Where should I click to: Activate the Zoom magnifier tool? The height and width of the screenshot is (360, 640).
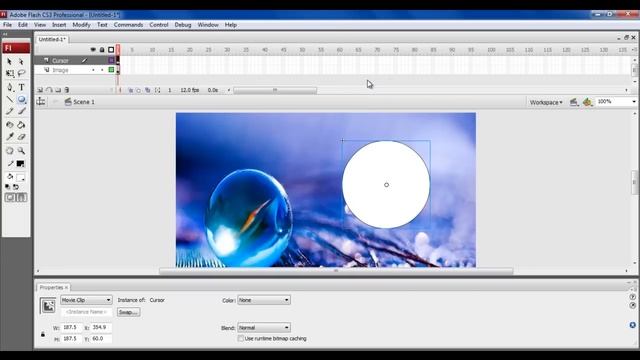[x=21, y=151]
